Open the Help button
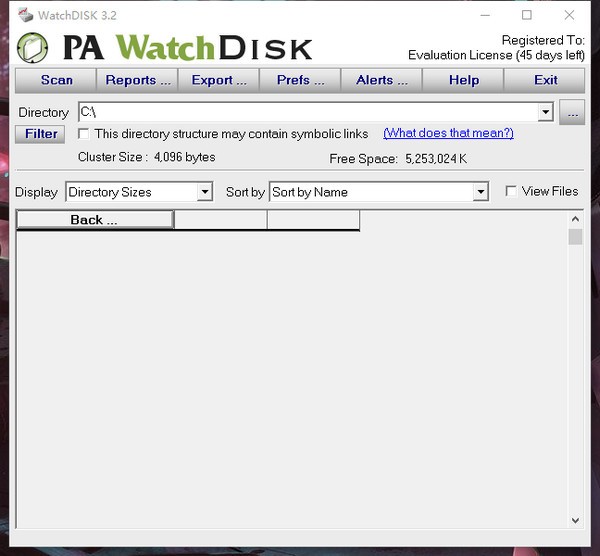 click(463, 80)
